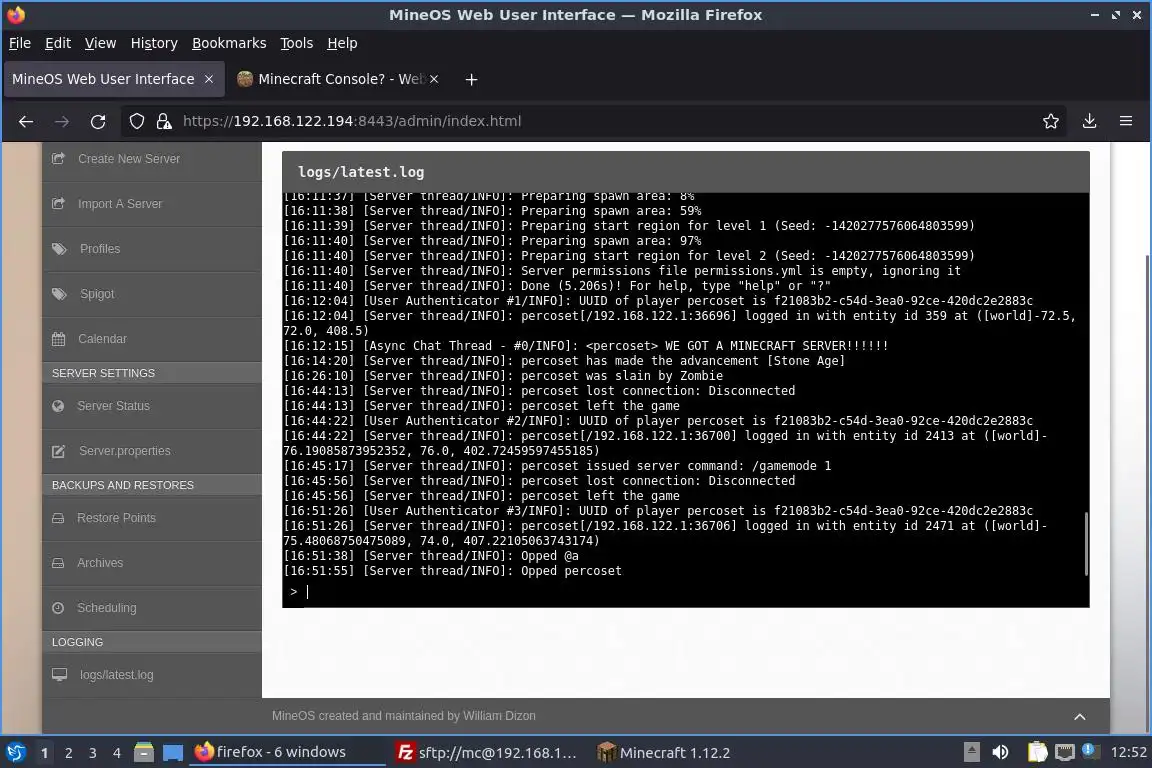This screenshot has width=1152, height=768.
Task: Click the volume speaker tray icon
Action: 1000,752
